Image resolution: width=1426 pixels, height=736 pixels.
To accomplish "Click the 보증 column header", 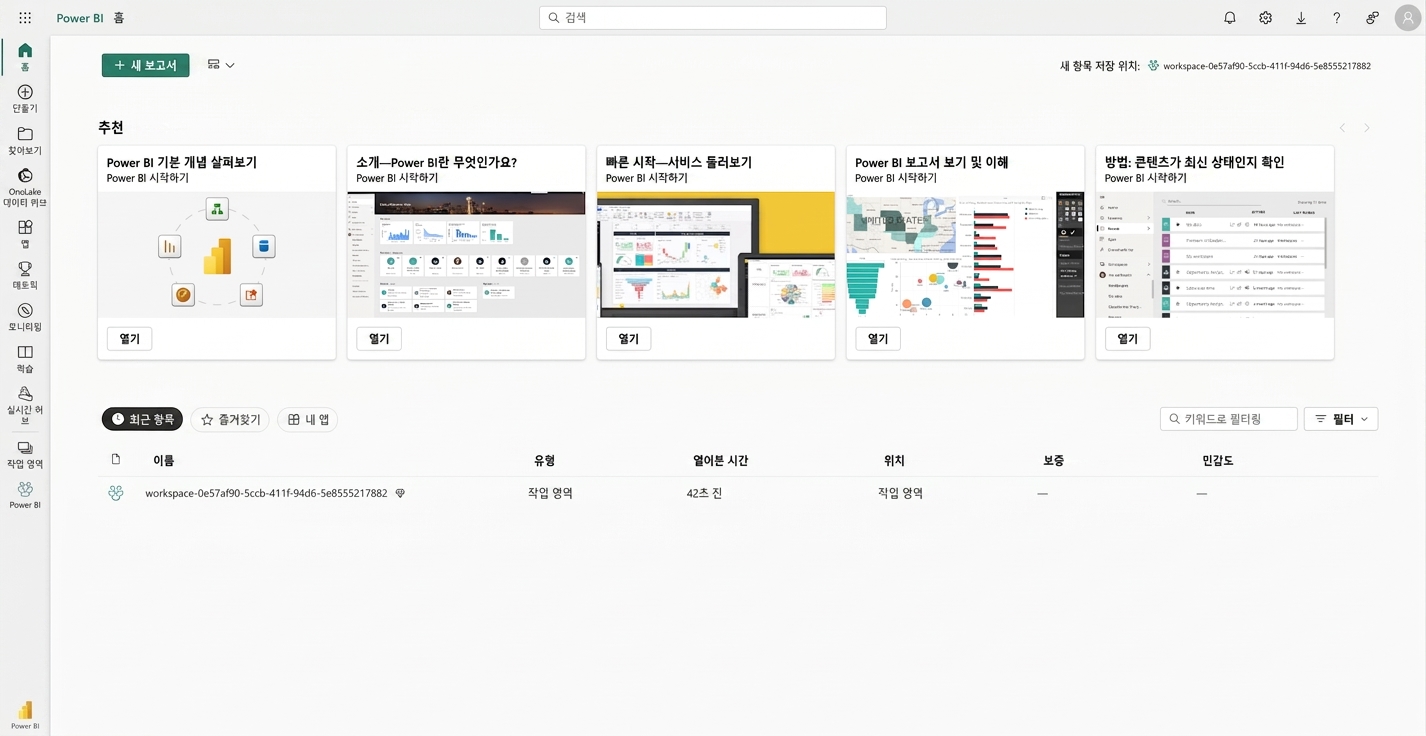I will tap(1053, 460).
